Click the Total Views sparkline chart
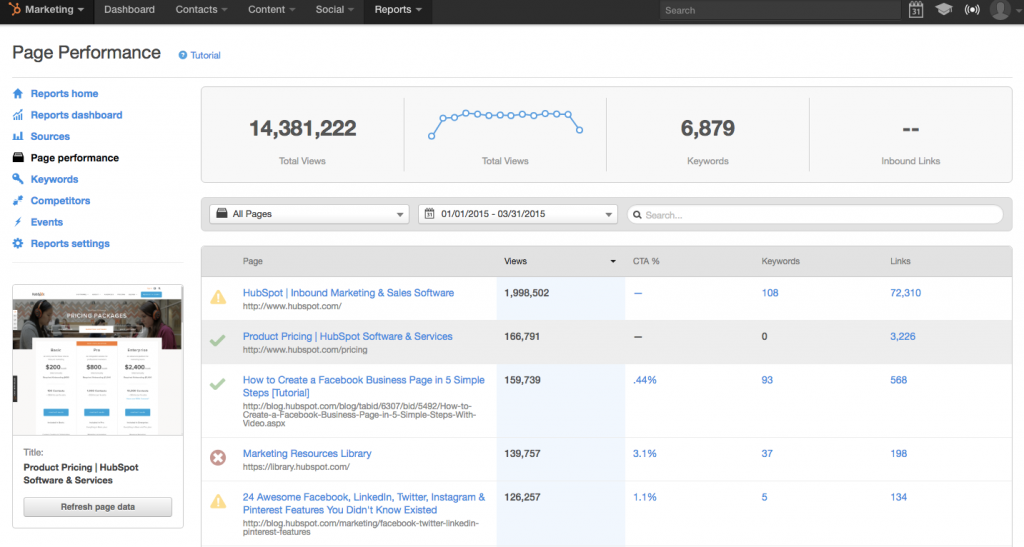 pos(505,123)
